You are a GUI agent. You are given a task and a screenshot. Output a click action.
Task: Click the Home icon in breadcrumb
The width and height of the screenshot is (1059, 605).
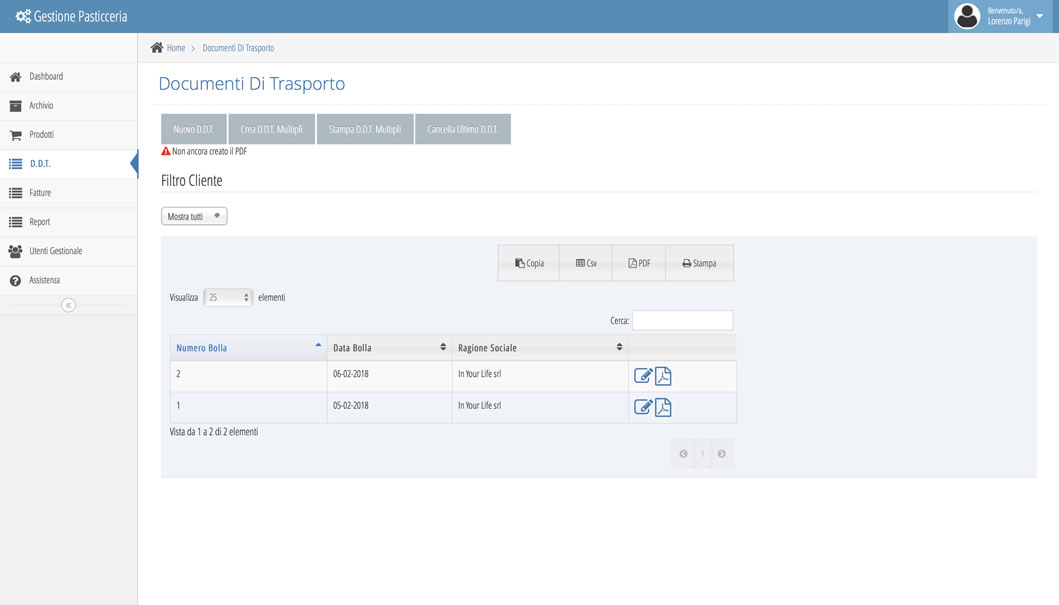pyautogui.click(x=157, y=48)
